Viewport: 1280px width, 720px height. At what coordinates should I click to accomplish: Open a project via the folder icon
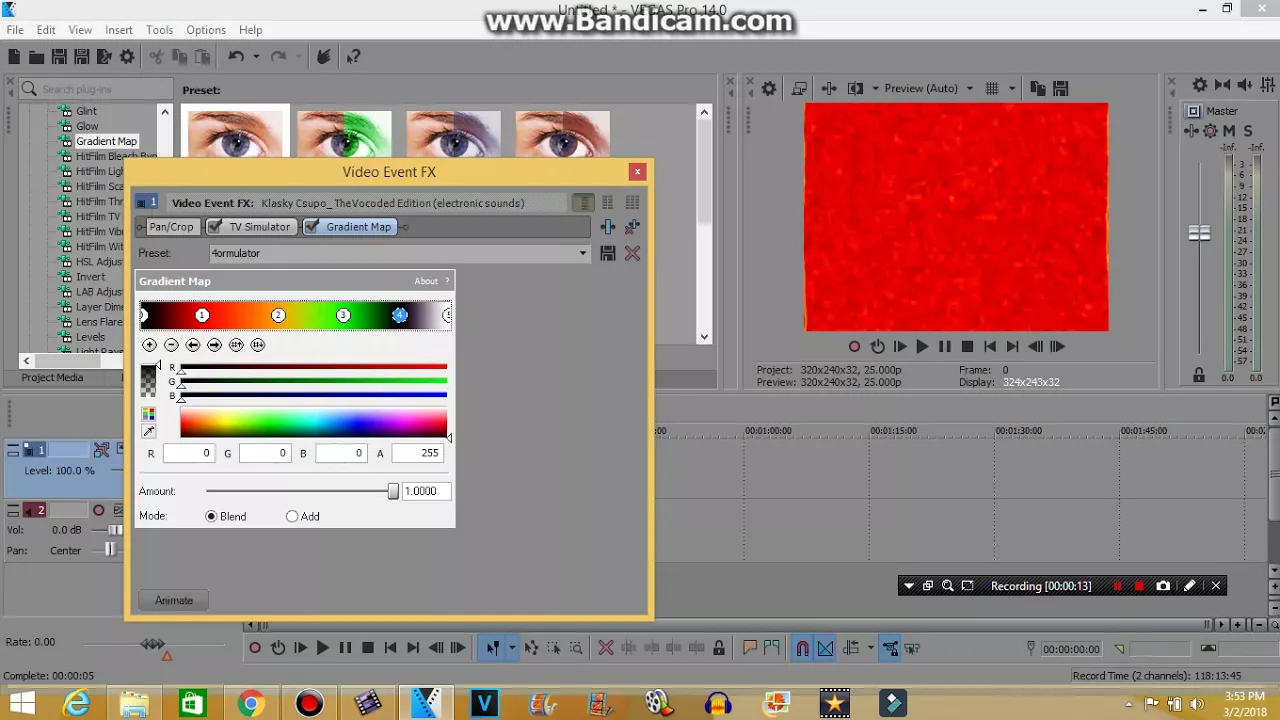coord(36,57)
